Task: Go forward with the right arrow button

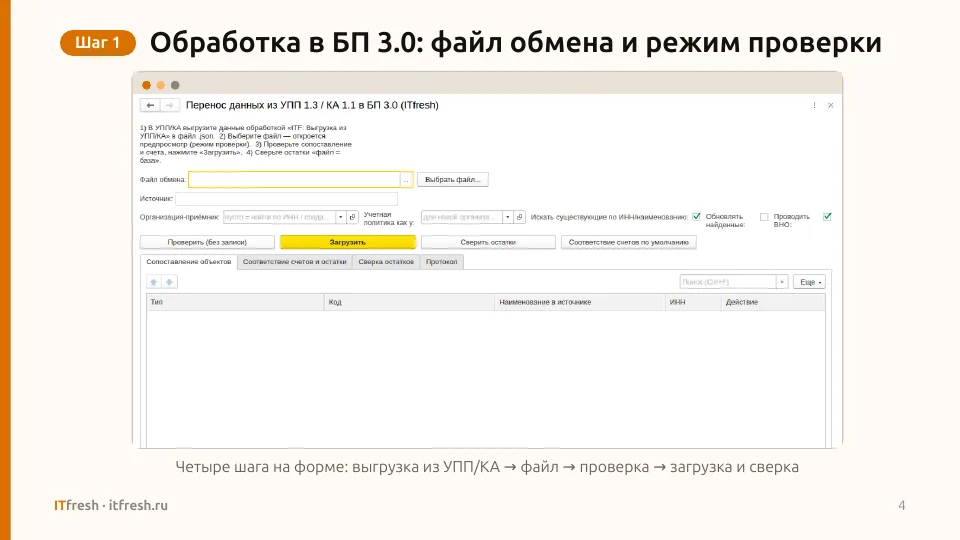Action: click(170, 105)
